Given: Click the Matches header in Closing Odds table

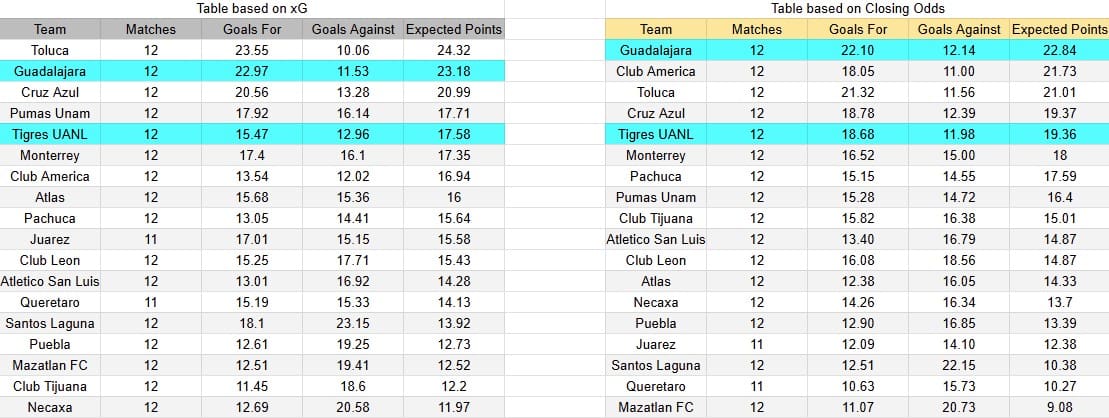Looking at the screenshot, I should tap(757, 29).
